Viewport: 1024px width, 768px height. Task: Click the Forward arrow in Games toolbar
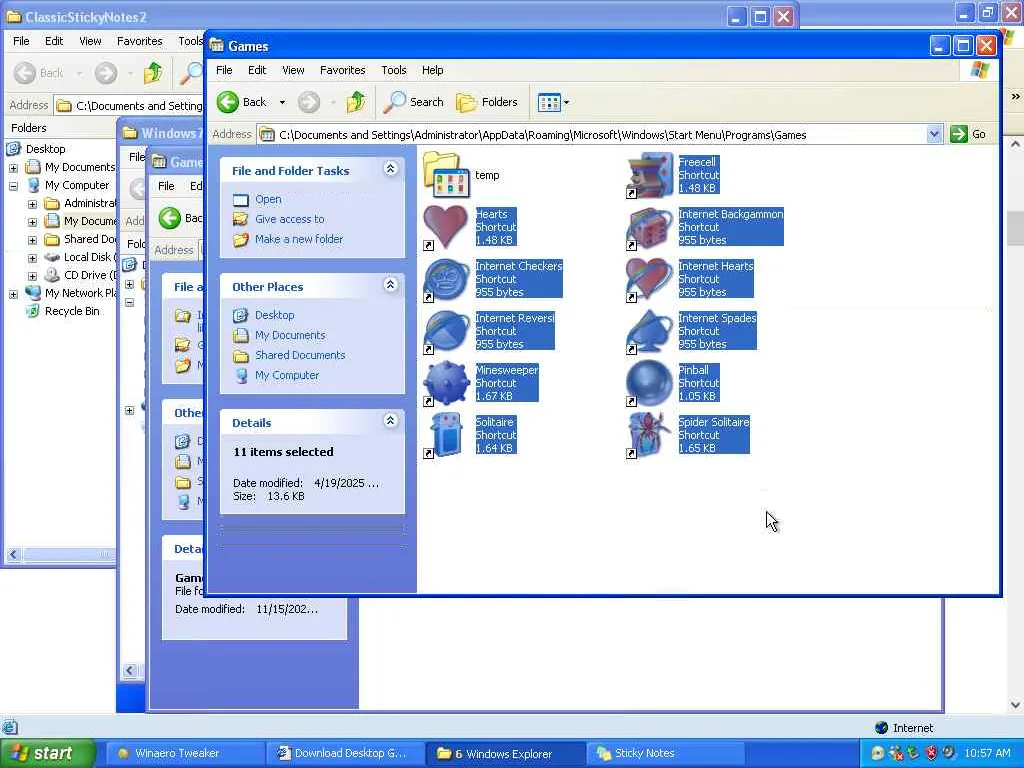point(309,102)
